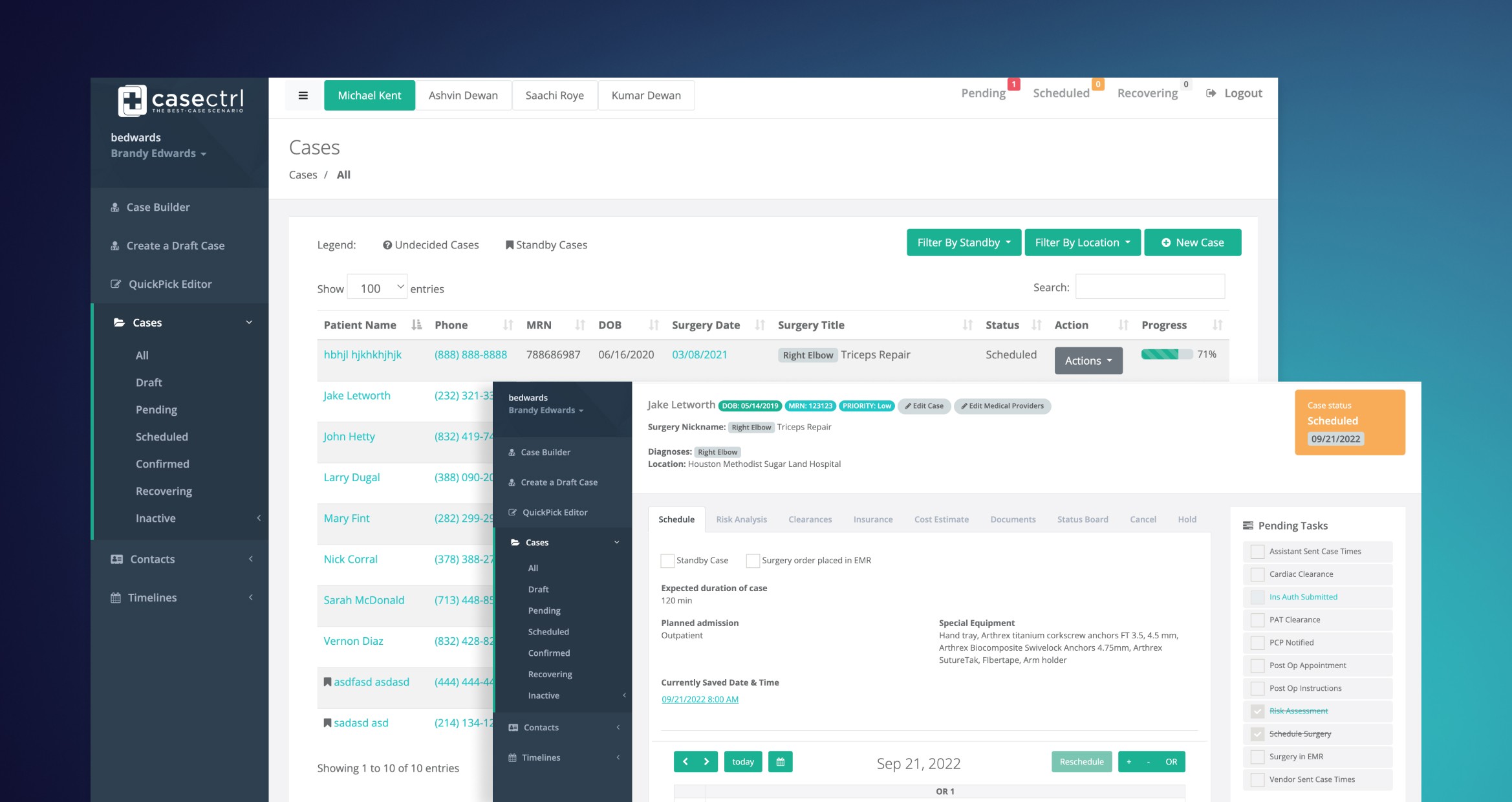Check the Standby Case checkbox
Screen dimensions: 1512x802
(x=667, y=561)
